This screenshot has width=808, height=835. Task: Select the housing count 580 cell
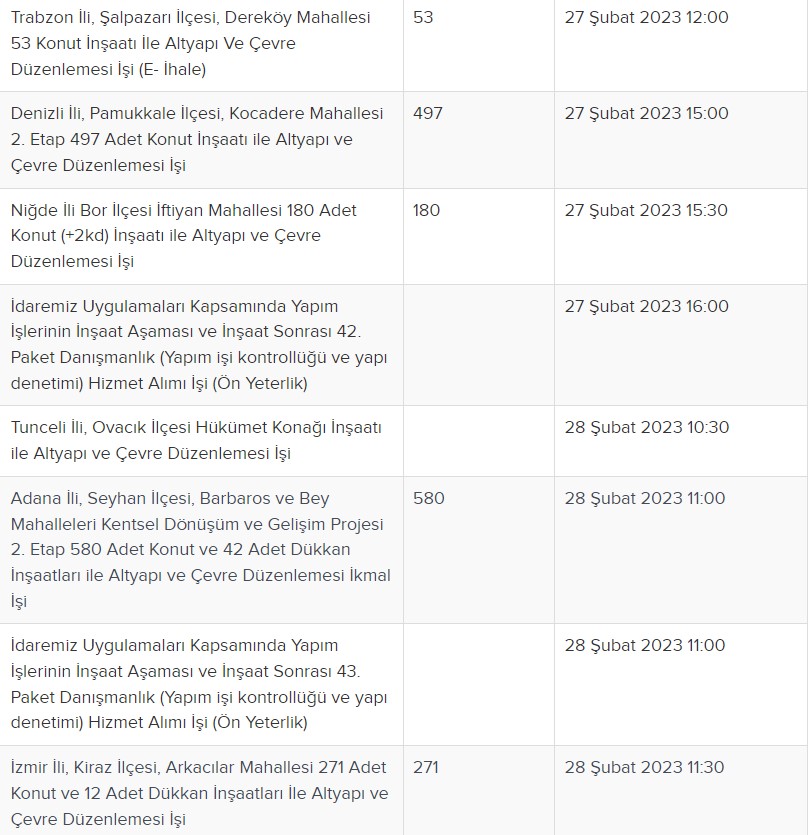click(429, 499)
